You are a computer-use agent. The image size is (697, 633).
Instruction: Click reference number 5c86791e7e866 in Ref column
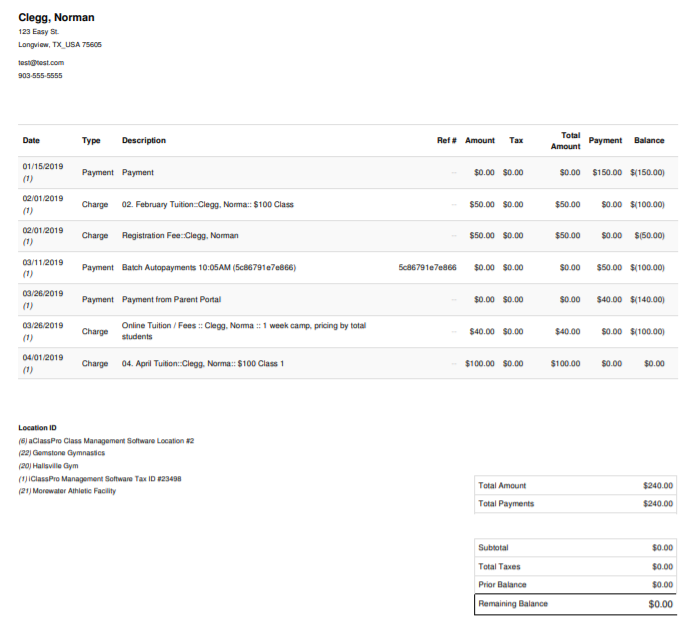click(427, 268)
